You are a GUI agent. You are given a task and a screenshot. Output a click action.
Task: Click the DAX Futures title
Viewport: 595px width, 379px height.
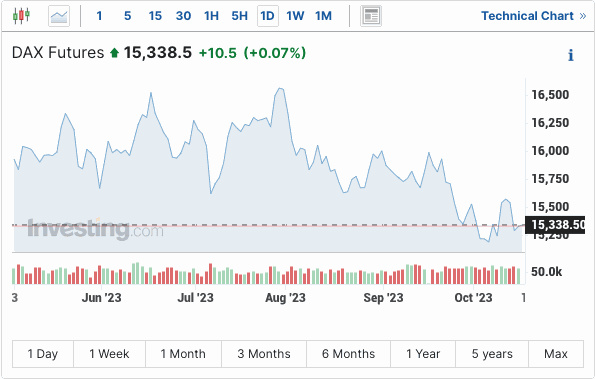(x=58, y=53)
